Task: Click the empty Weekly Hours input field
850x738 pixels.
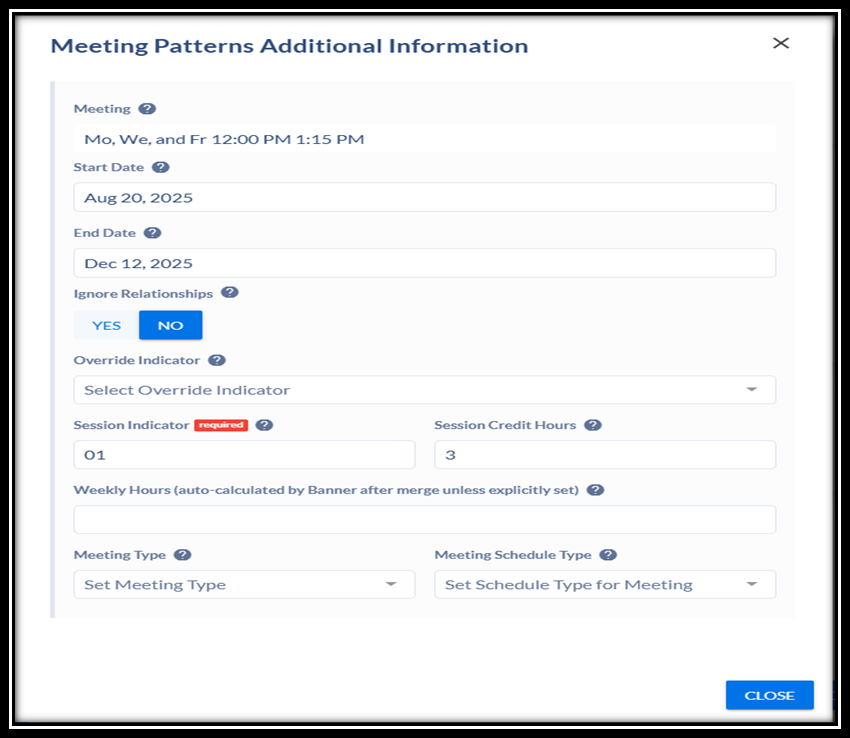Action: [424, 519]
